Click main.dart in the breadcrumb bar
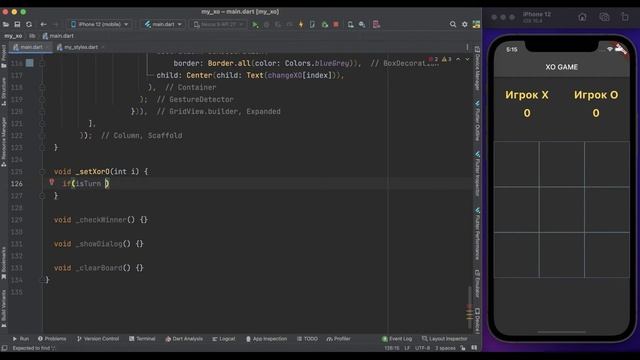 (58, 36)
